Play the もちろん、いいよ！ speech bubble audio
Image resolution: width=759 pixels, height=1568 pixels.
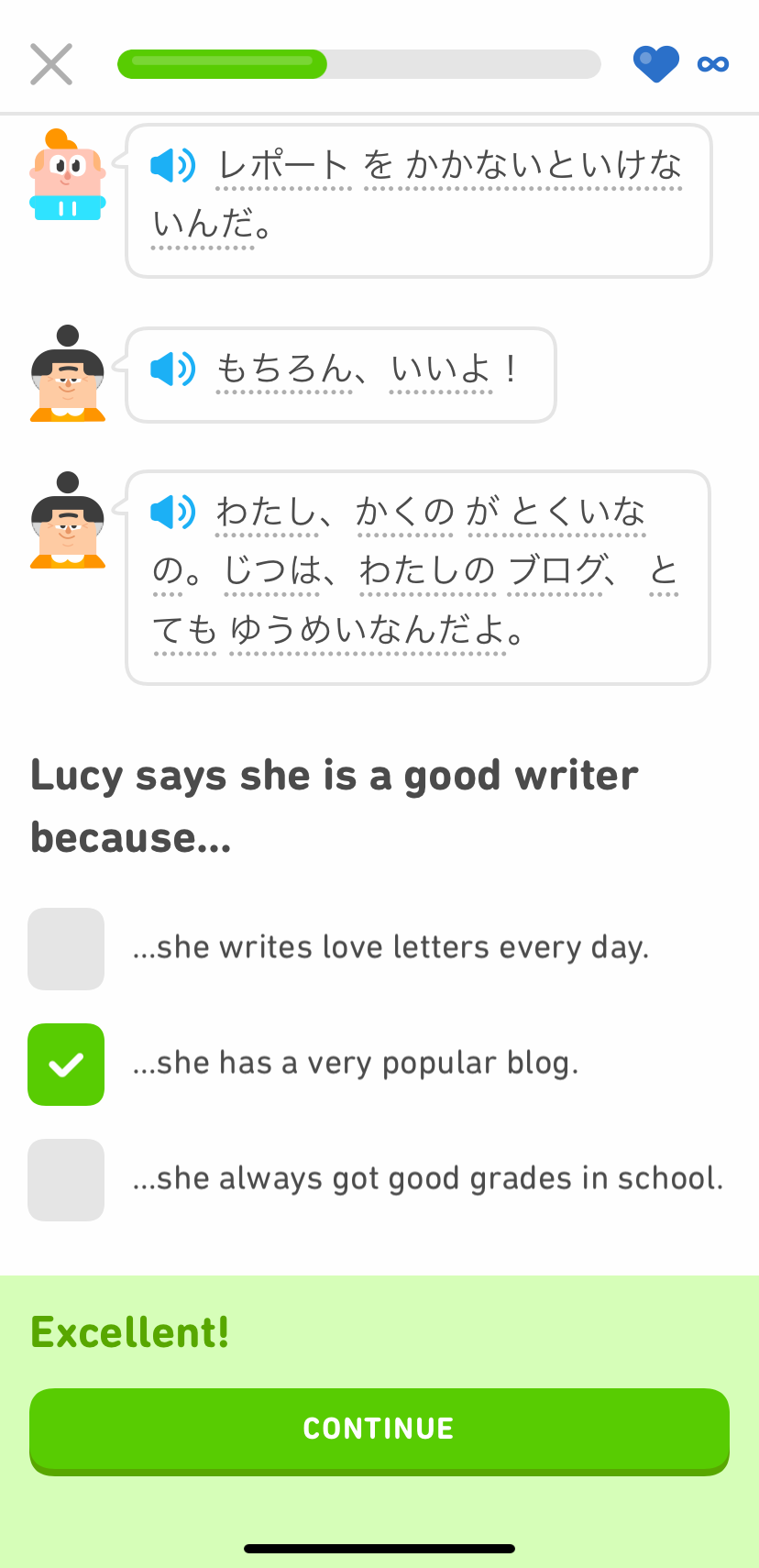[173, 370]
